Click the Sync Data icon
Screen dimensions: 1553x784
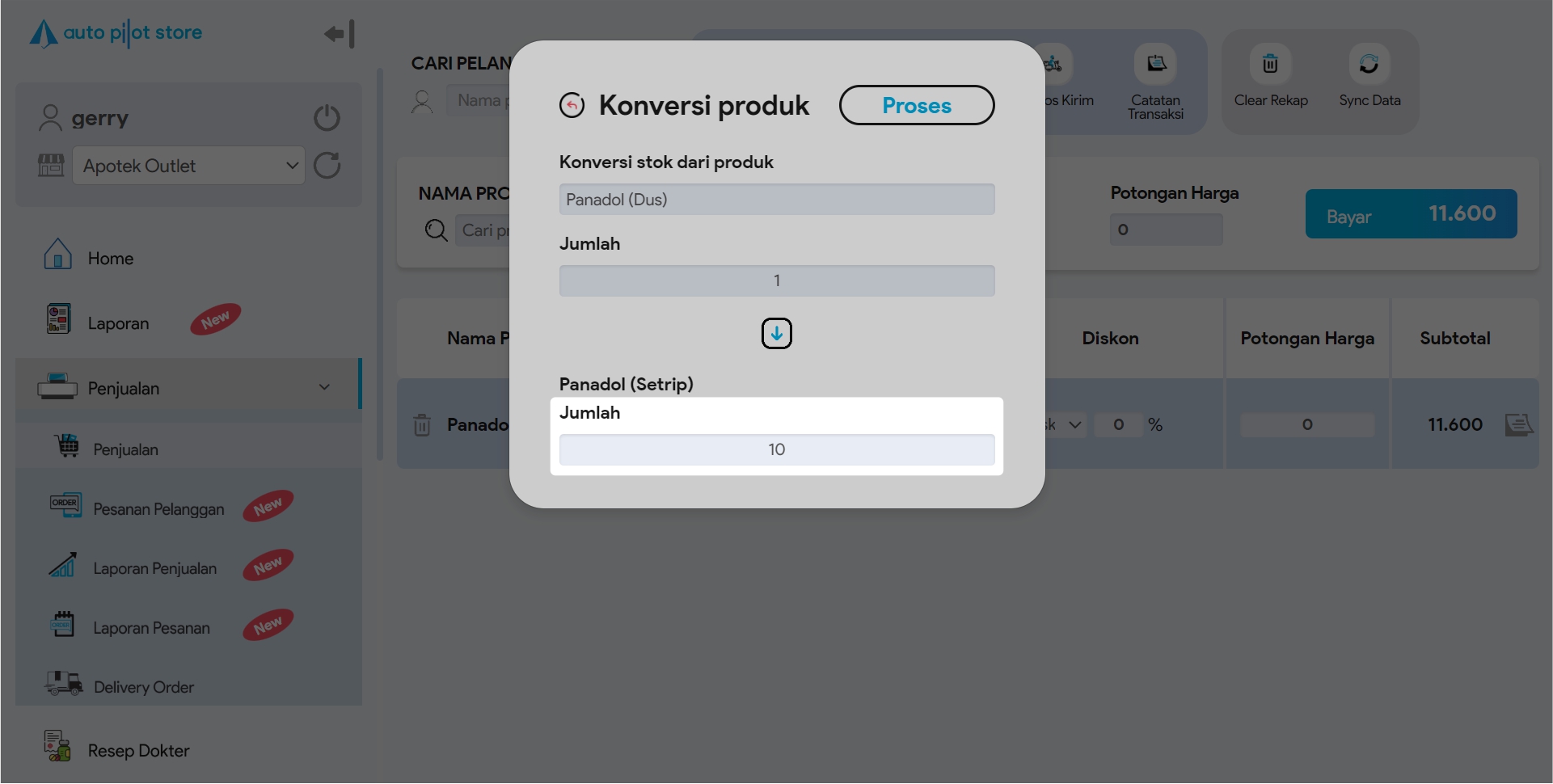pos(1369,65)
